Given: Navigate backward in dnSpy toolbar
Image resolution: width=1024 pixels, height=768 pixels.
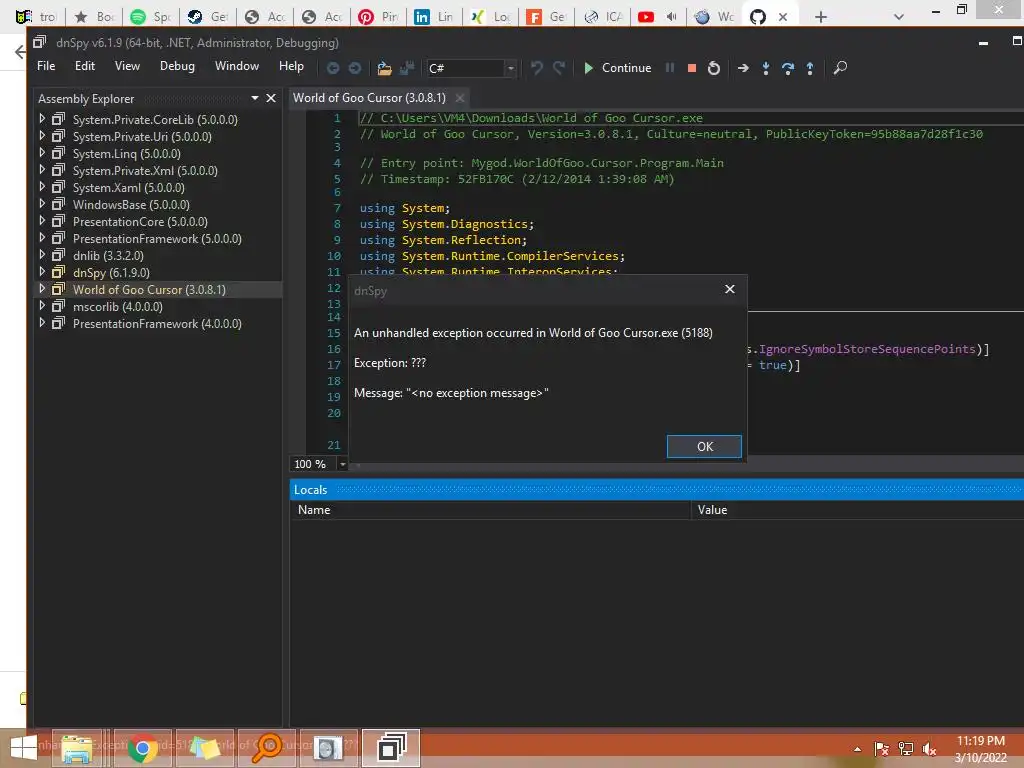Looking at the screenshot, I should (x=333, y=68).
